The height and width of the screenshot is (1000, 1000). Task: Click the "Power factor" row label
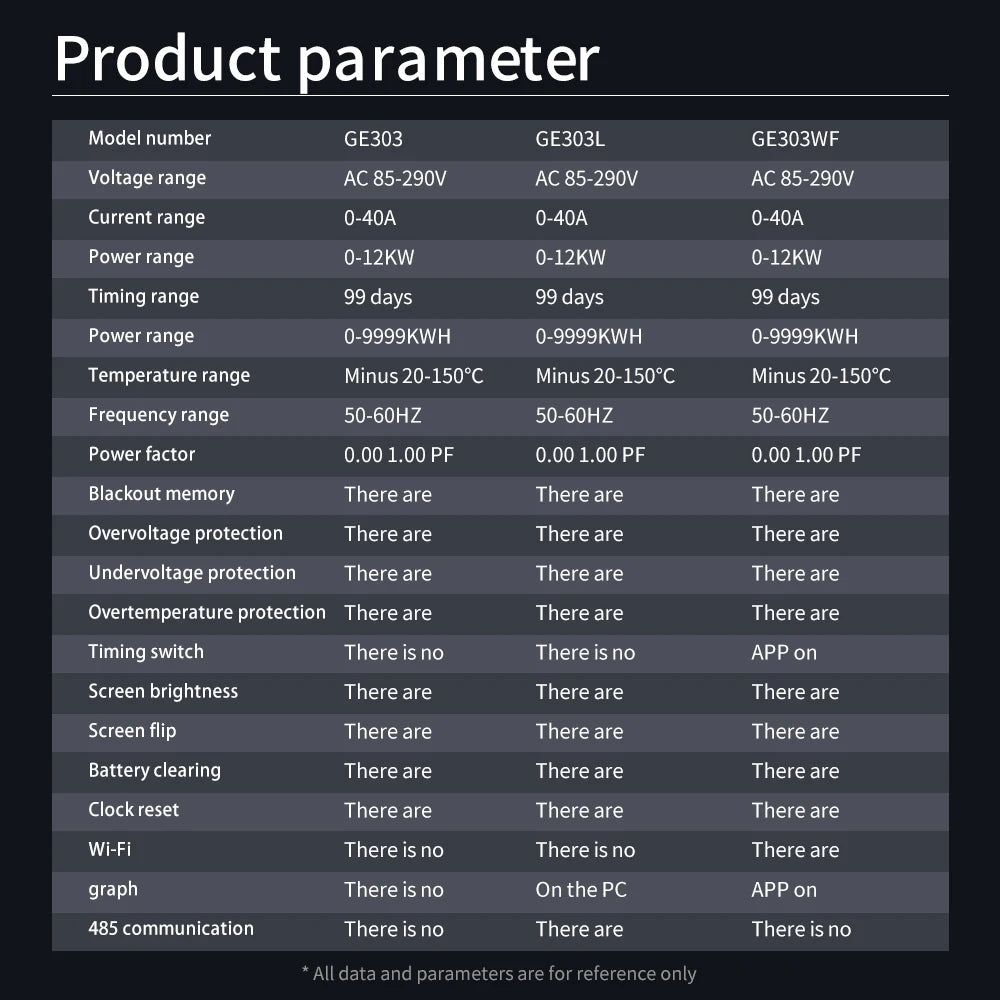(x=141, y=454)
